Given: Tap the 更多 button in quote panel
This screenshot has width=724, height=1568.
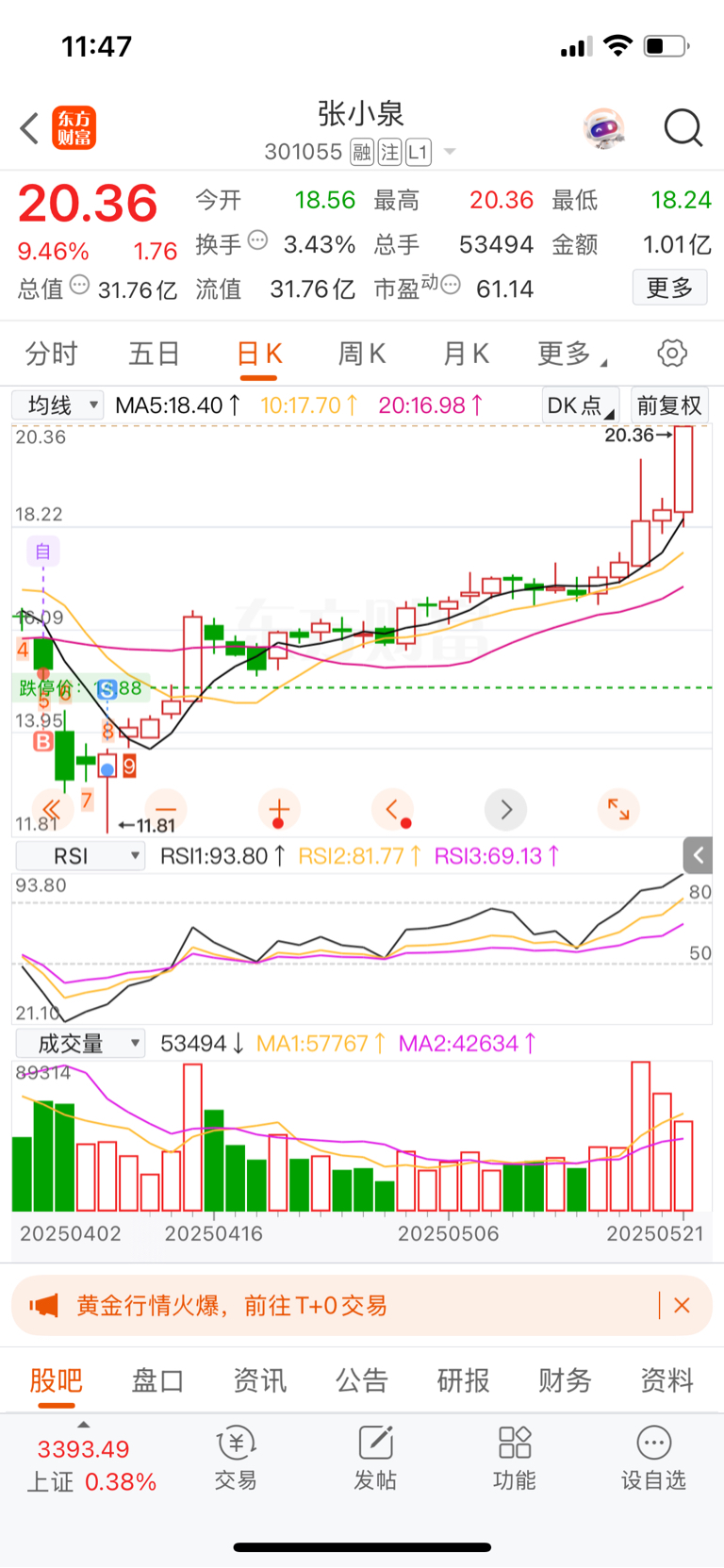Looking at the screenshot, I should point(669,288).
